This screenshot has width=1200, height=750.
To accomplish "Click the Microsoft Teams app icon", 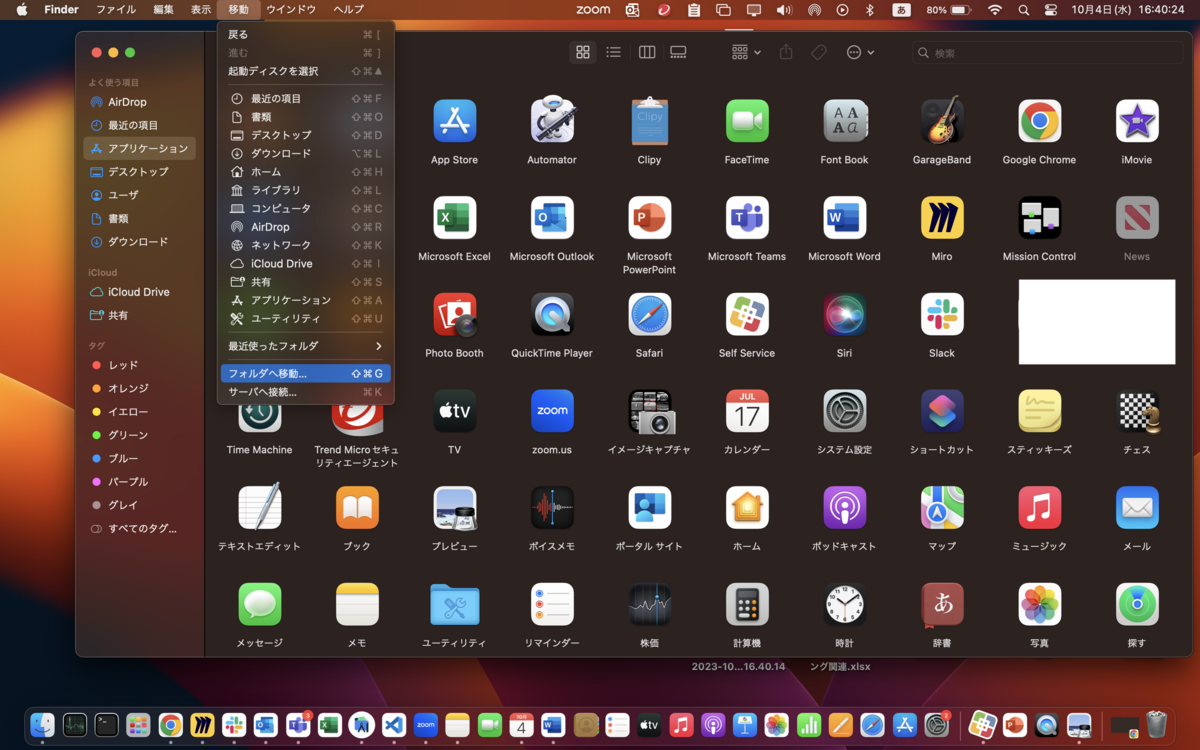I will click(x=747, y=218).
